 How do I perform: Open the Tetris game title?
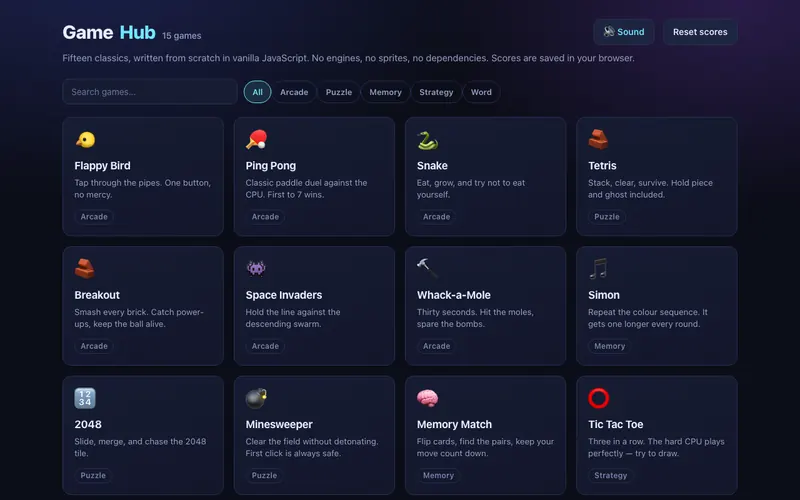click(x=602, y=166)
